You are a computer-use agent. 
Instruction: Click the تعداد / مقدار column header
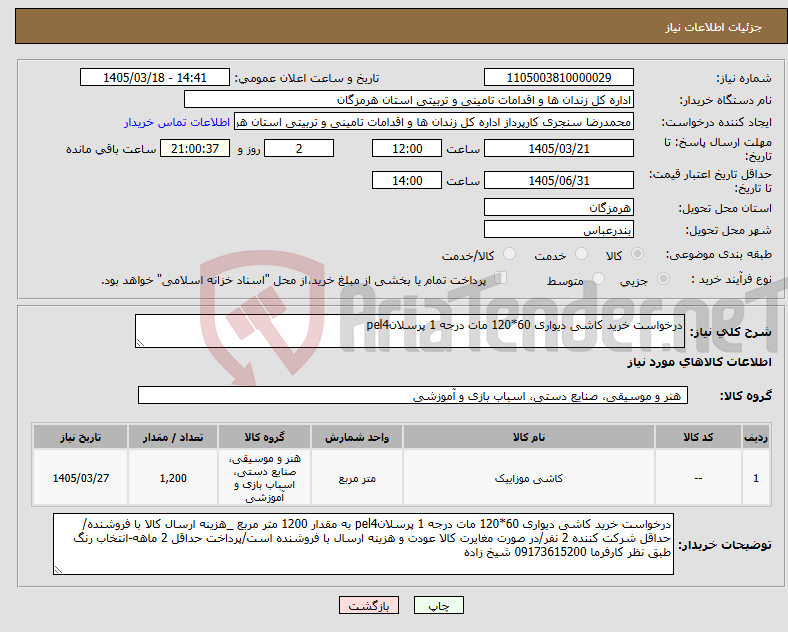click(173, 437)
